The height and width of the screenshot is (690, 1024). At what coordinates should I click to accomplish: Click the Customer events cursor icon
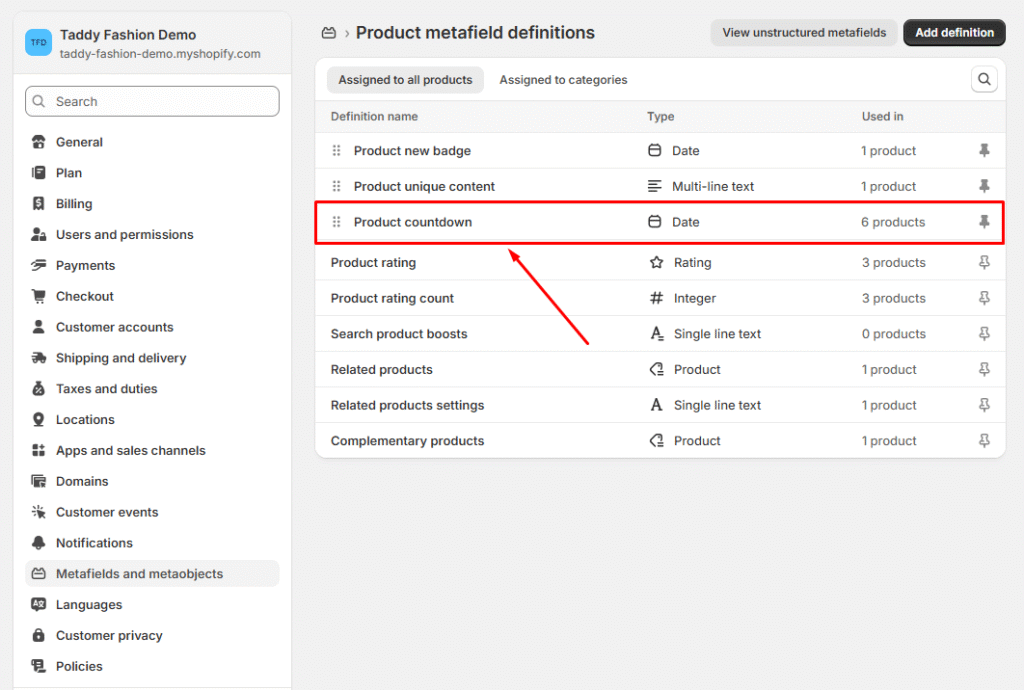click(x=39, y=512)
